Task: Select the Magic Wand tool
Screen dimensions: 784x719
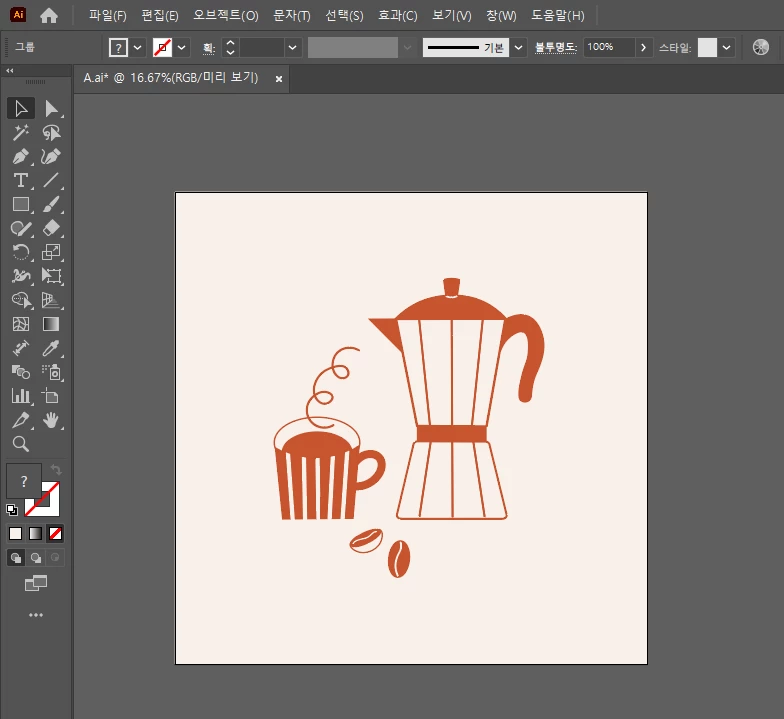Action: coord(20,133)
